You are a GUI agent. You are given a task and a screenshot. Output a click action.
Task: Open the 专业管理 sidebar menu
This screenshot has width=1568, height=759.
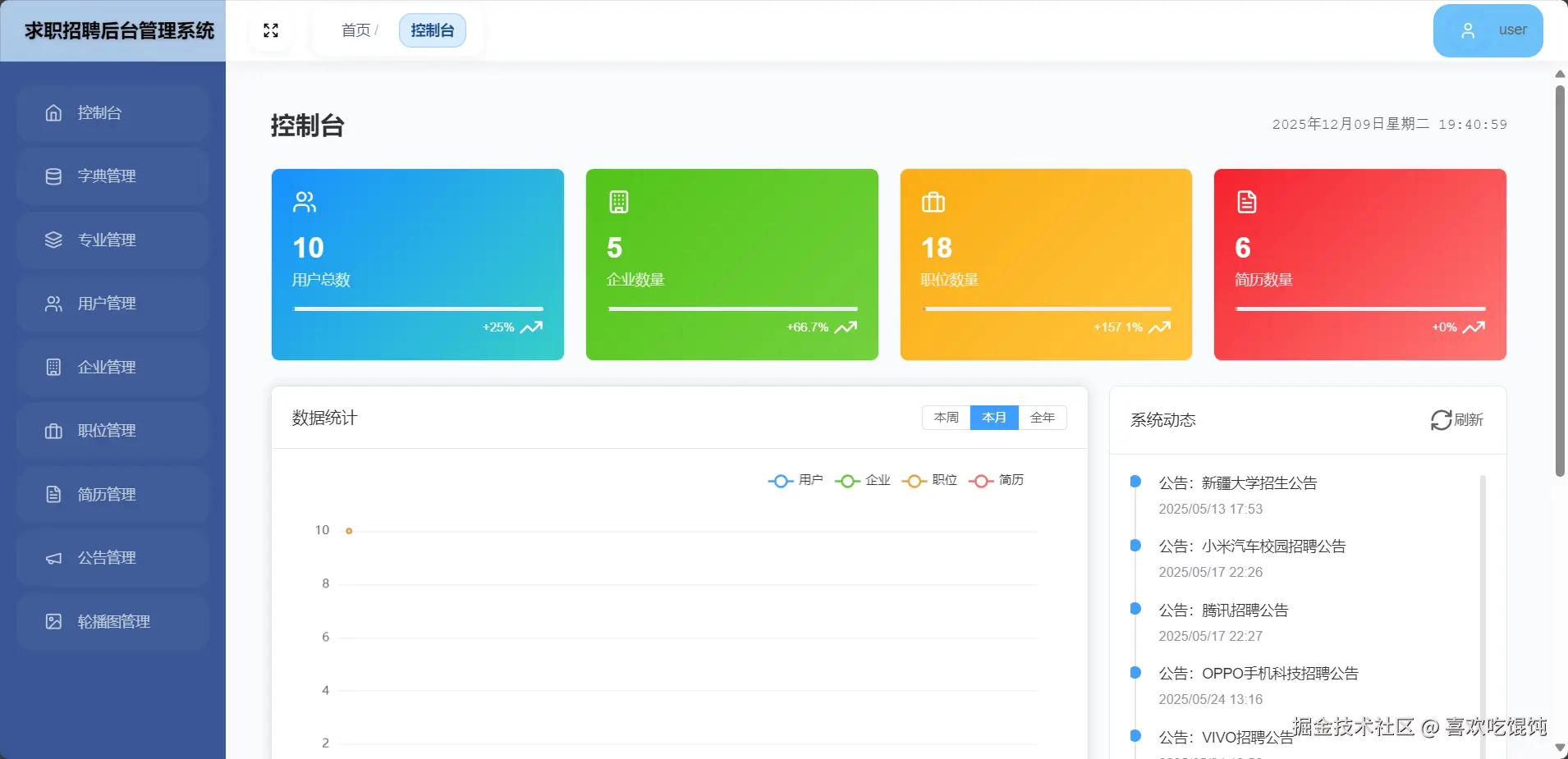tap(112, 240)
